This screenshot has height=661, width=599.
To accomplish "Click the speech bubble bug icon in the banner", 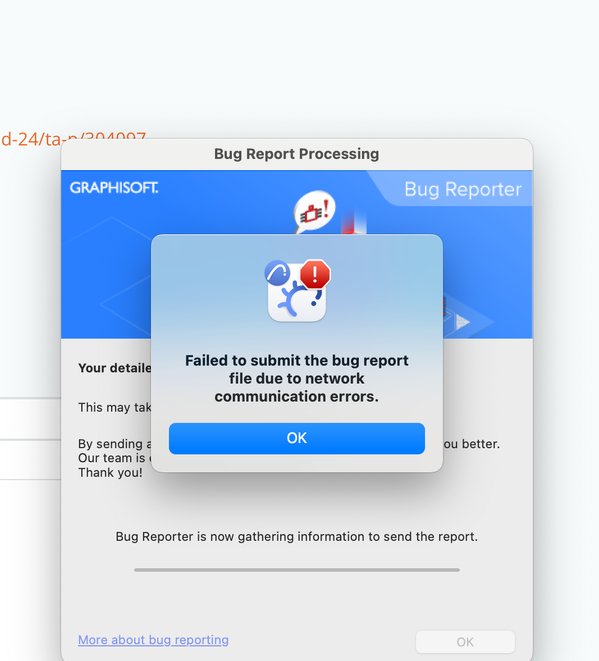I will pyautogui.click(x=314, y=212).
